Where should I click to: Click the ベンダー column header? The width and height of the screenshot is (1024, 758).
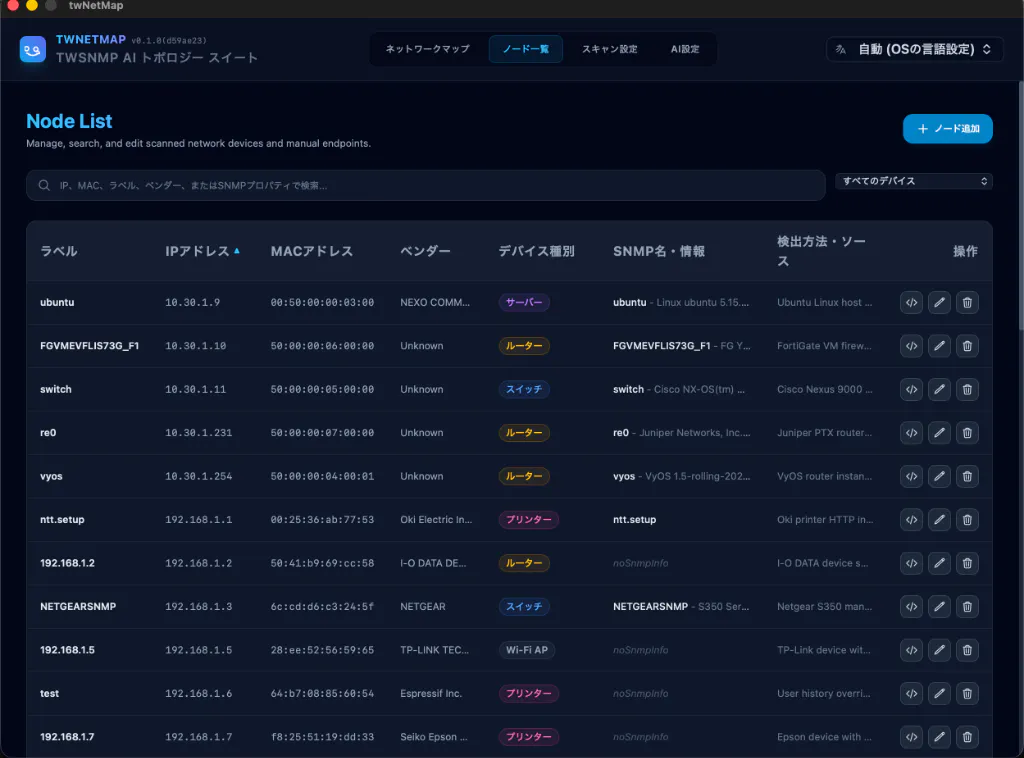[x=425, y=251]
